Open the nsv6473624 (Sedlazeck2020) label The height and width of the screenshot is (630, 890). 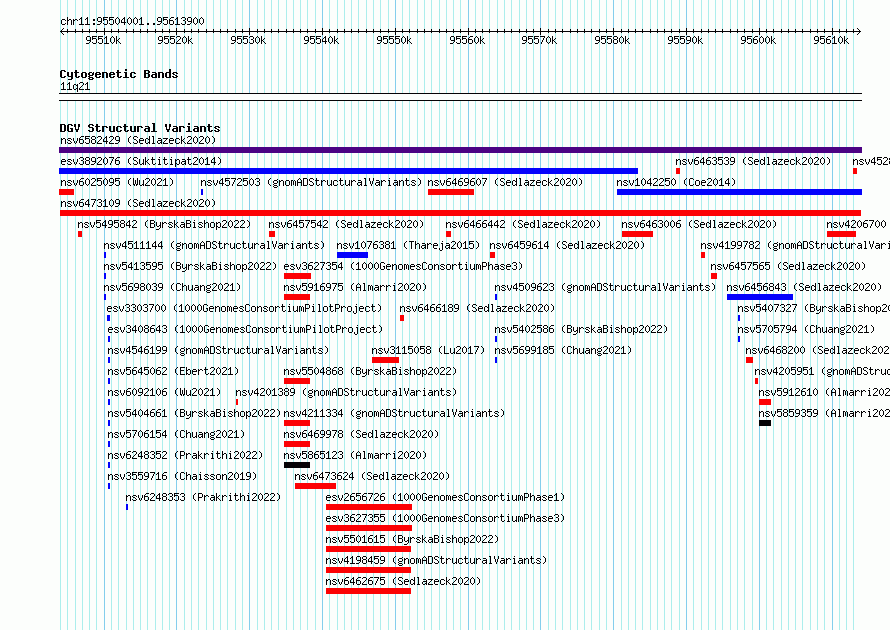coord(372,476)
